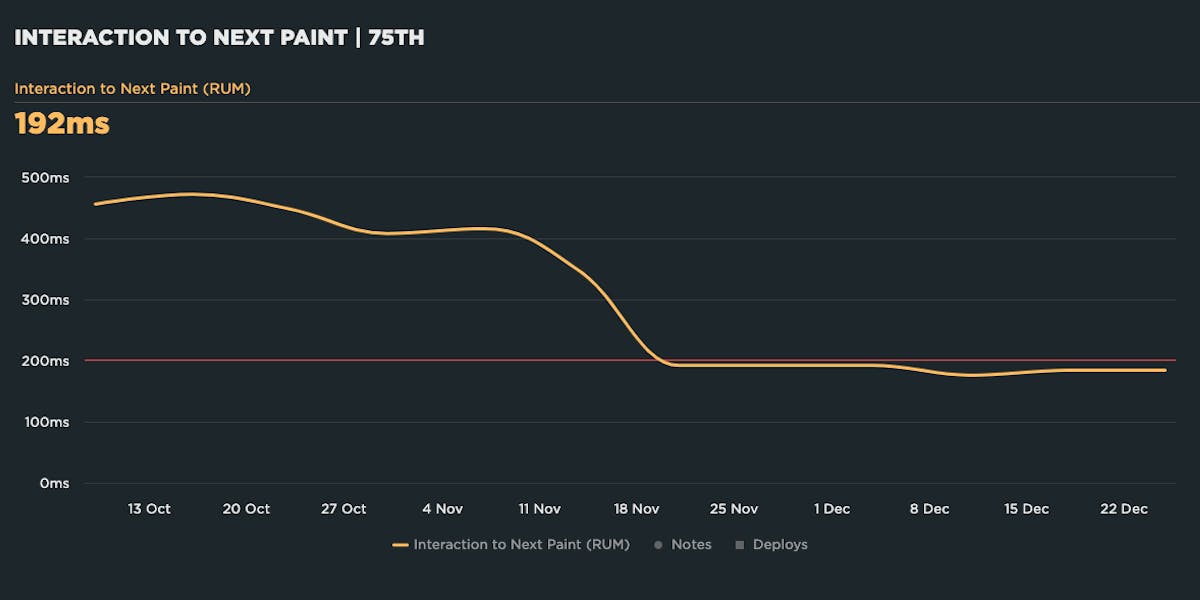Click the 25 Nov x-axis label
Viewport: 1200px width, 600px height.
(x=734, y=509)
